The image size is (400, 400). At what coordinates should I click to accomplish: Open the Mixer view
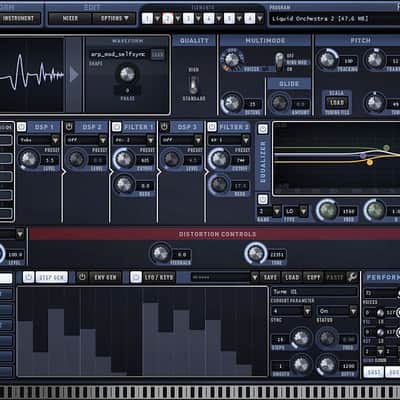(x=70, y=19)
